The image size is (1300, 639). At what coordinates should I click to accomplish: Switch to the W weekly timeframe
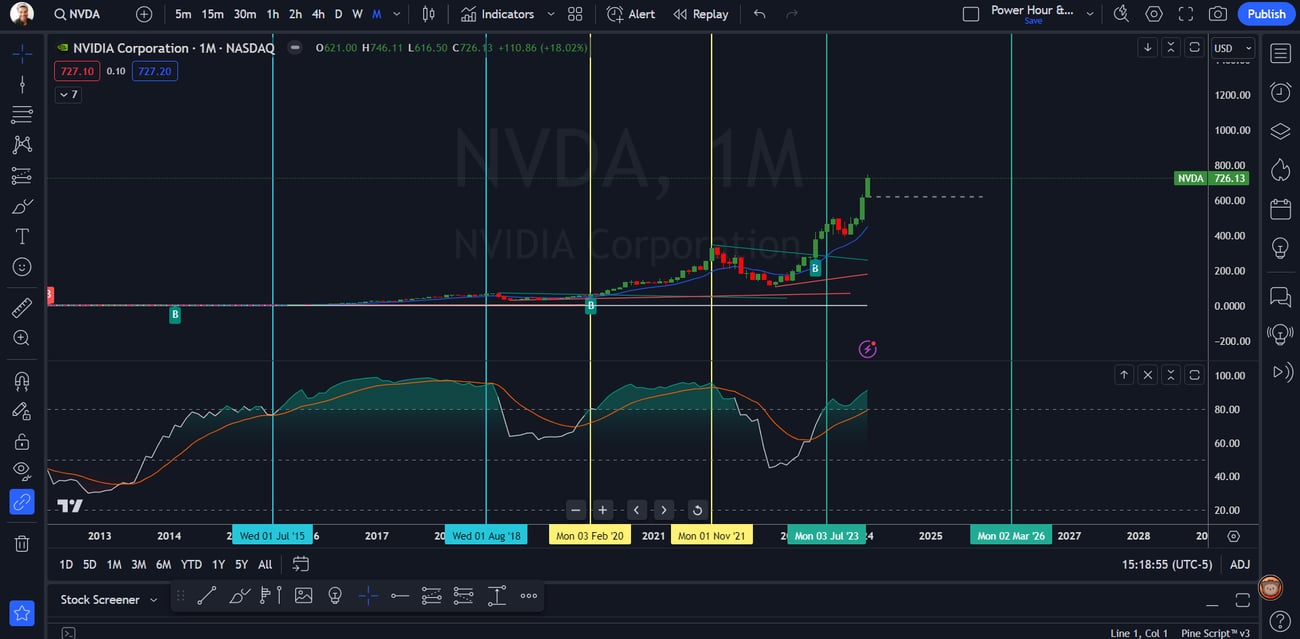[357, 14]
